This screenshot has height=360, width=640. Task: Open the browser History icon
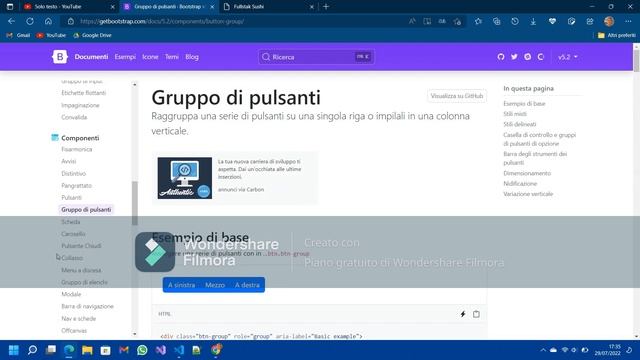pyautogui.click(x=515, y=21)
